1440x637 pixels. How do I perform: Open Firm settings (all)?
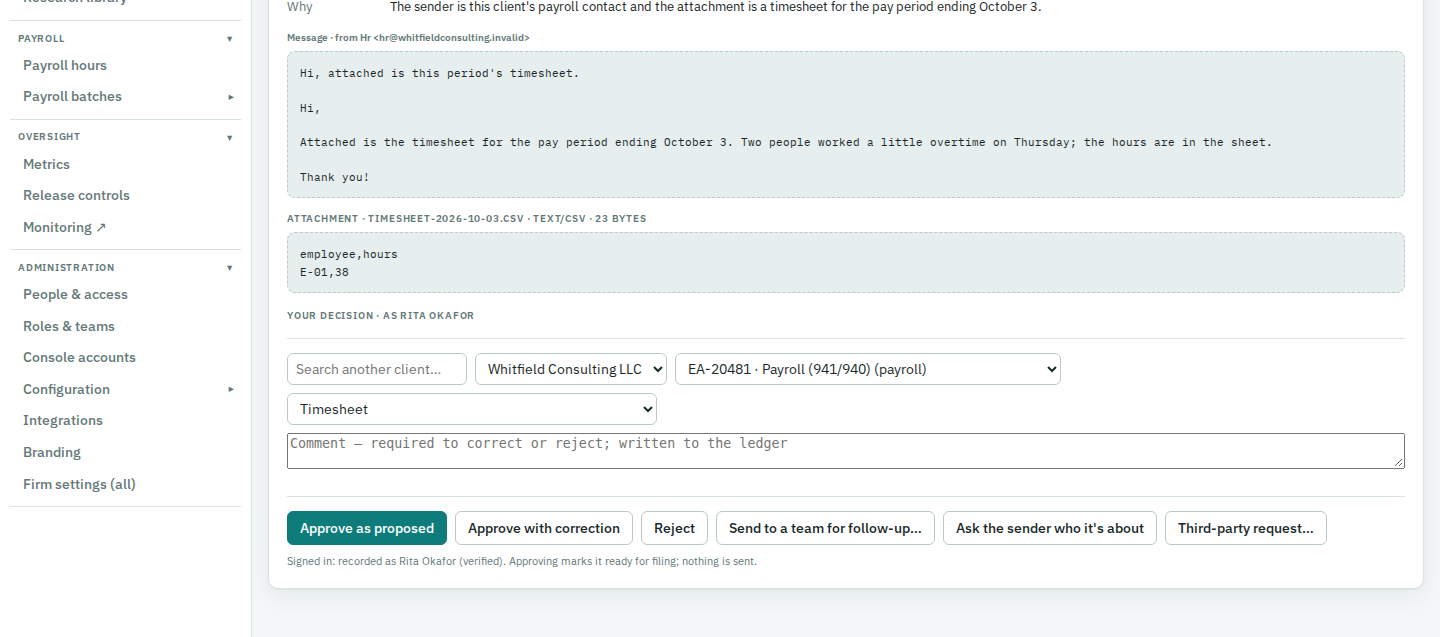[79, 484]
